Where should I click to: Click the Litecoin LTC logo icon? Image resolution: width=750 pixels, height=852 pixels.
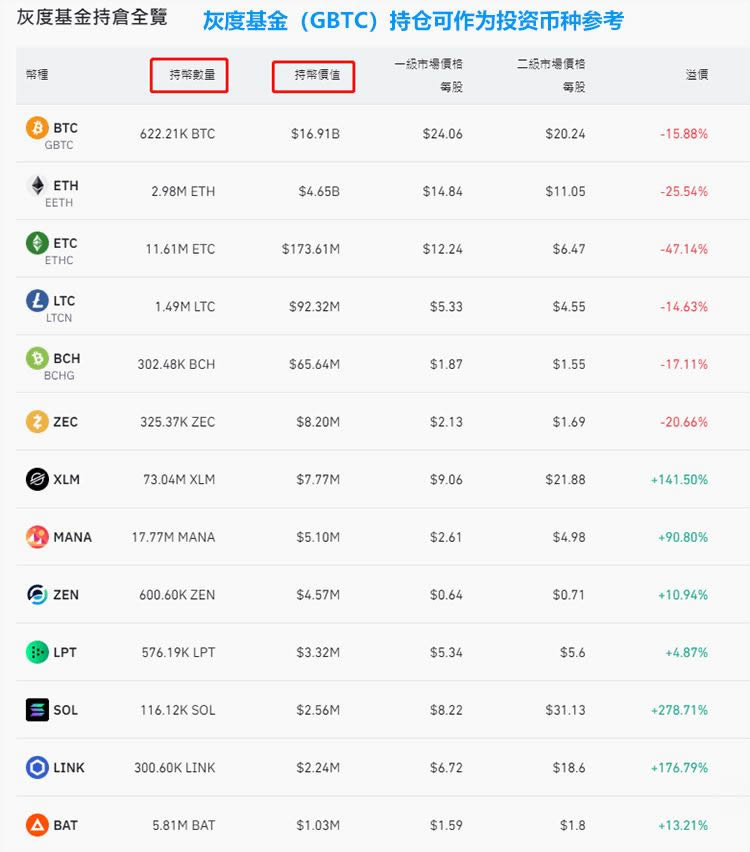[36, 301]
